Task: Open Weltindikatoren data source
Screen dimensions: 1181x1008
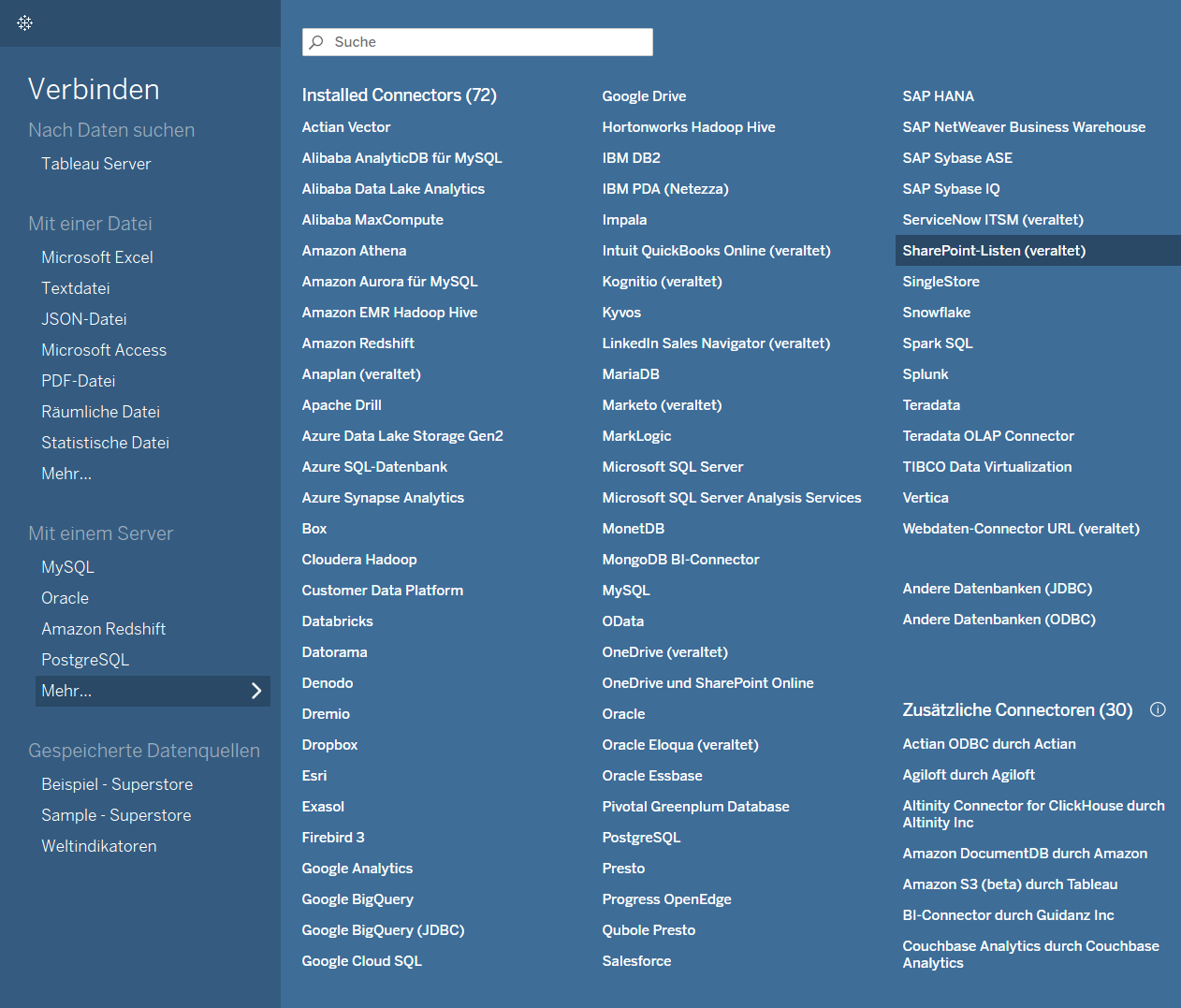Action: pos(99,846)
